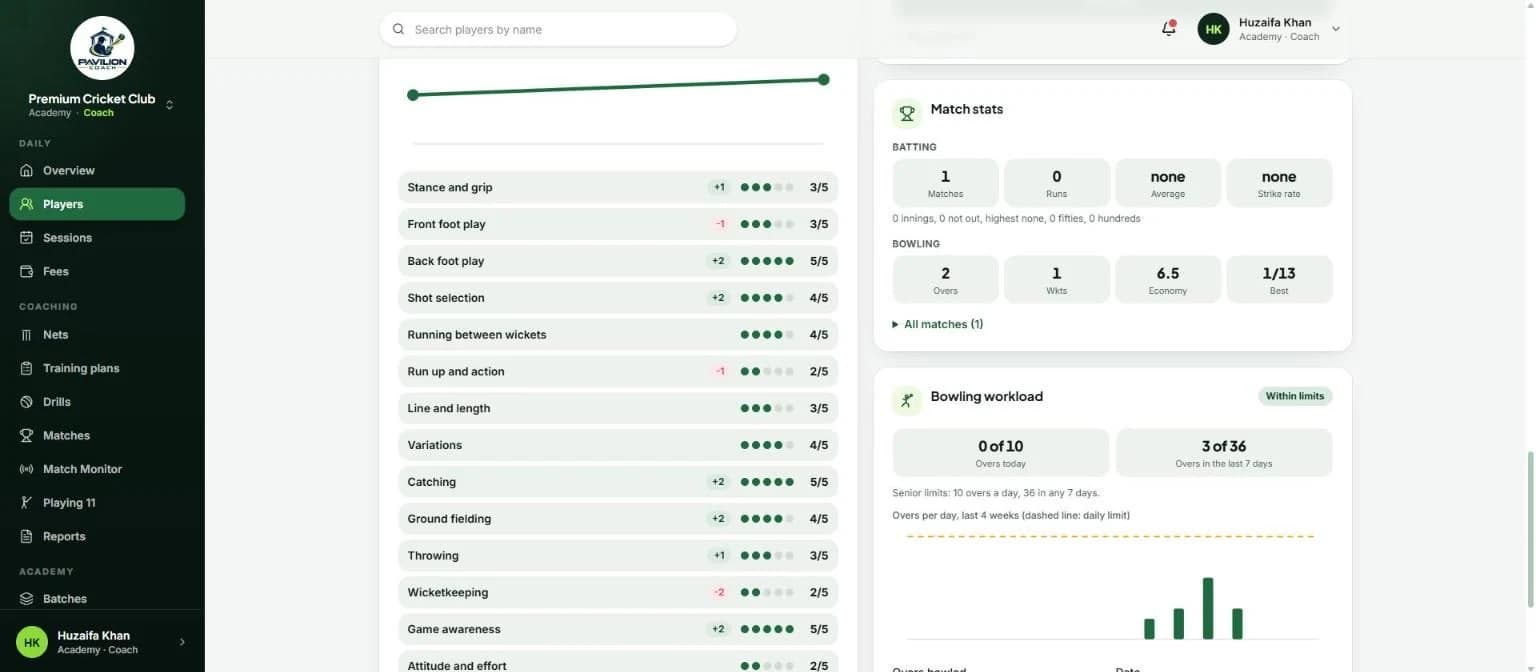Open the Huzaifa Khan account dropdown

coord(1335,29)
